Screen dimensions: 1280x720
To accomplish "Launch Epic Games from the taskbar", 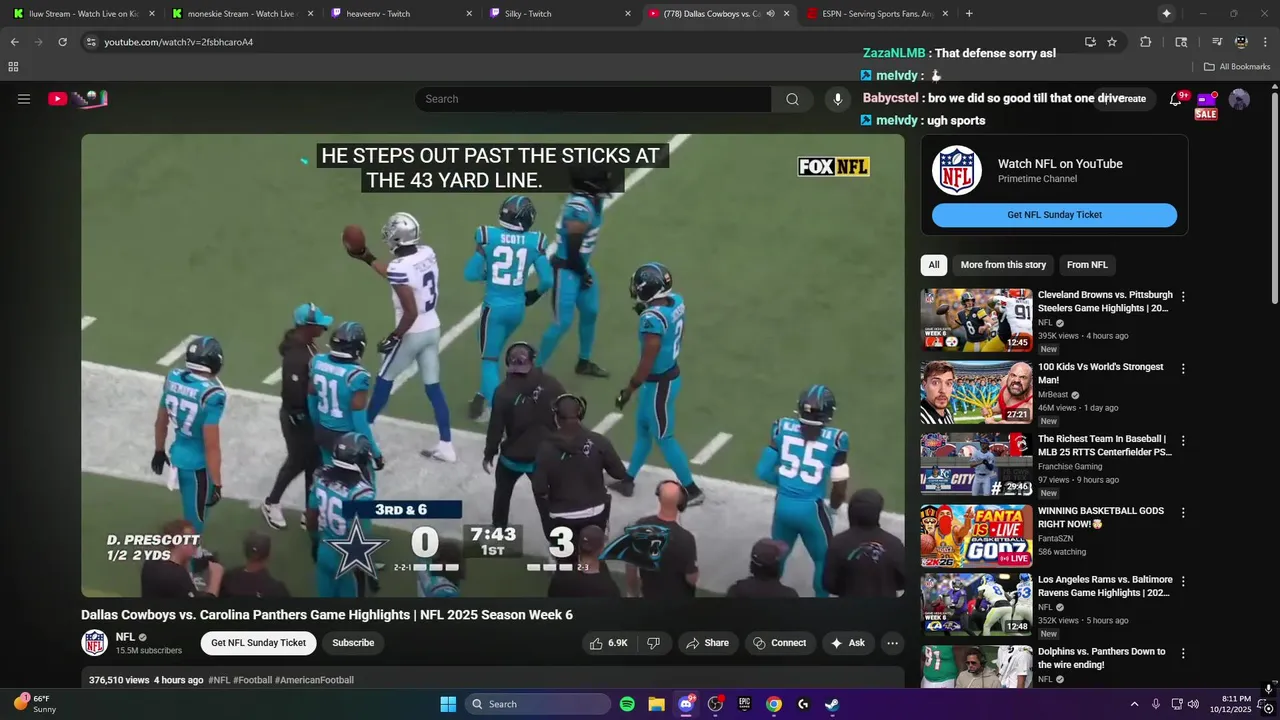I will pyautogui.click(x=744, y=704).
